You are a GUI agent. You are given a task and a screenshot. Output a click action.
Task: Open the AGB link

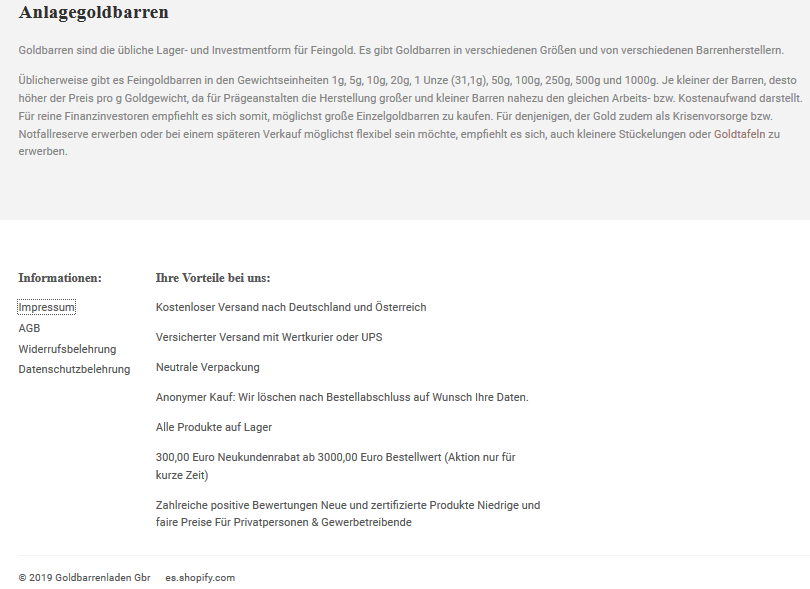pos(29,328)
